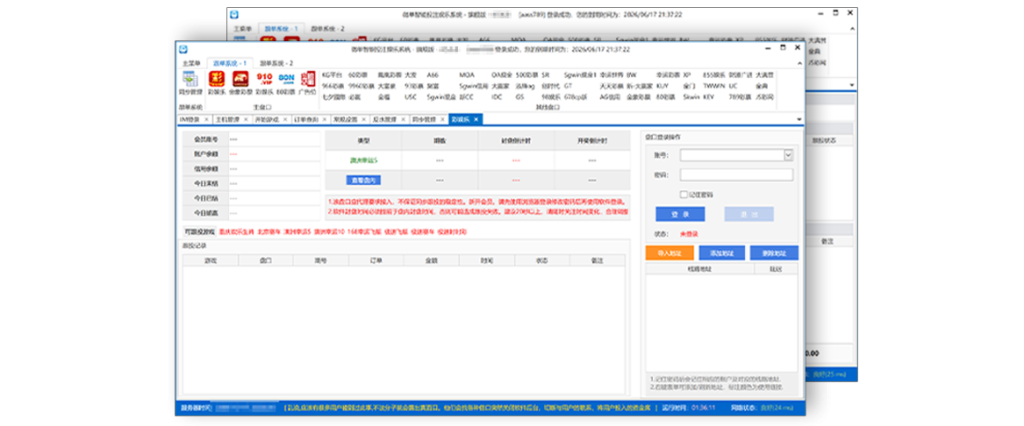This screenshot has width=1024, height=426.
Task: Switch to the second ribbon tab ending in 2
Action: [277, 63]
